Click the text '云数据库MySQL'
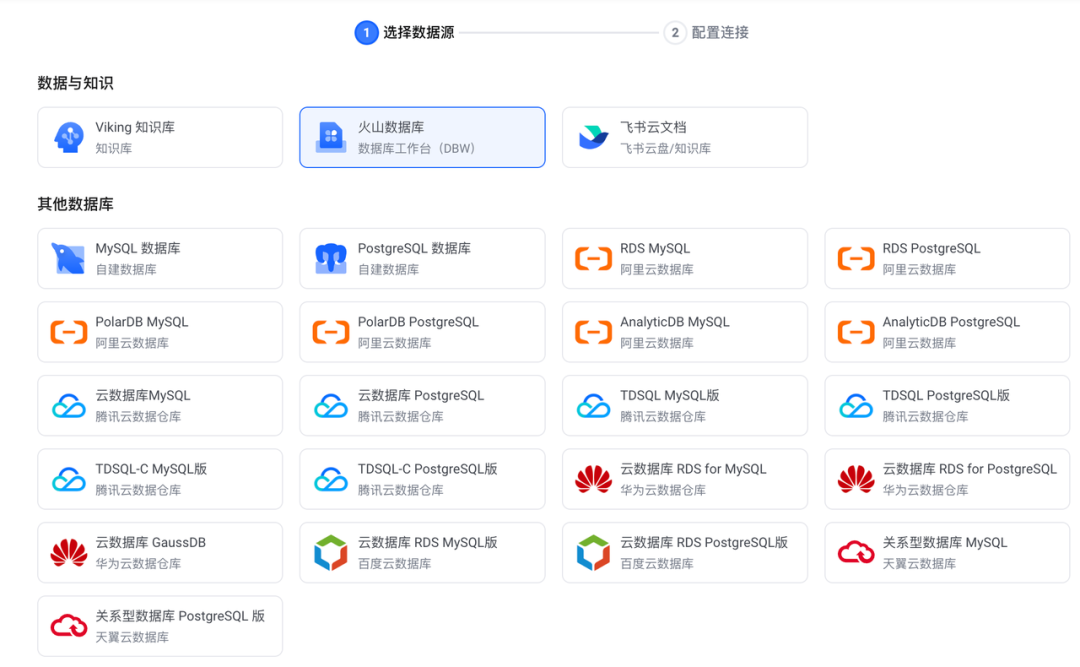The image size is (1080, 667). click(x=143, y=396)
